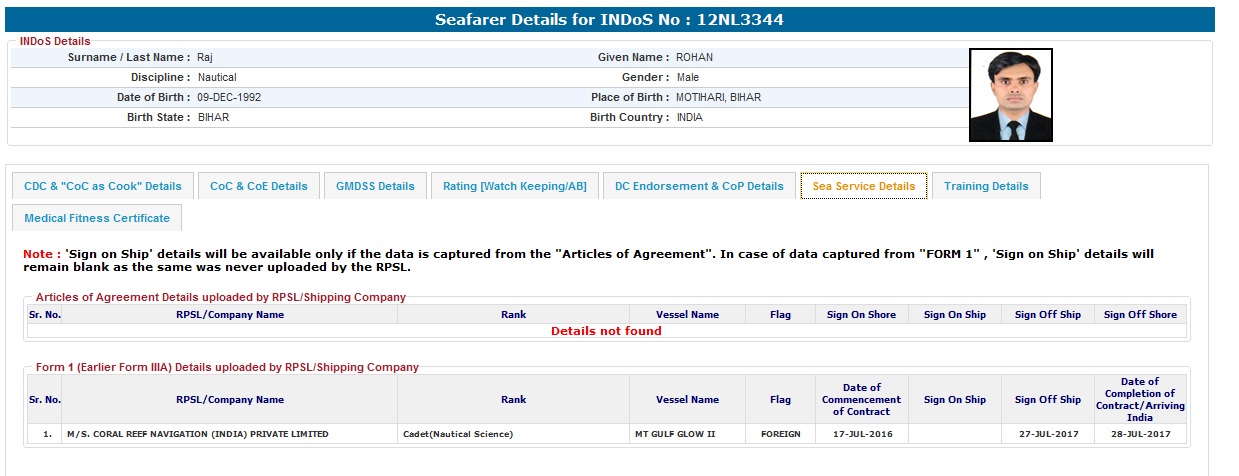Switch to CoC & CoE Details tab

tap(259, 186)
